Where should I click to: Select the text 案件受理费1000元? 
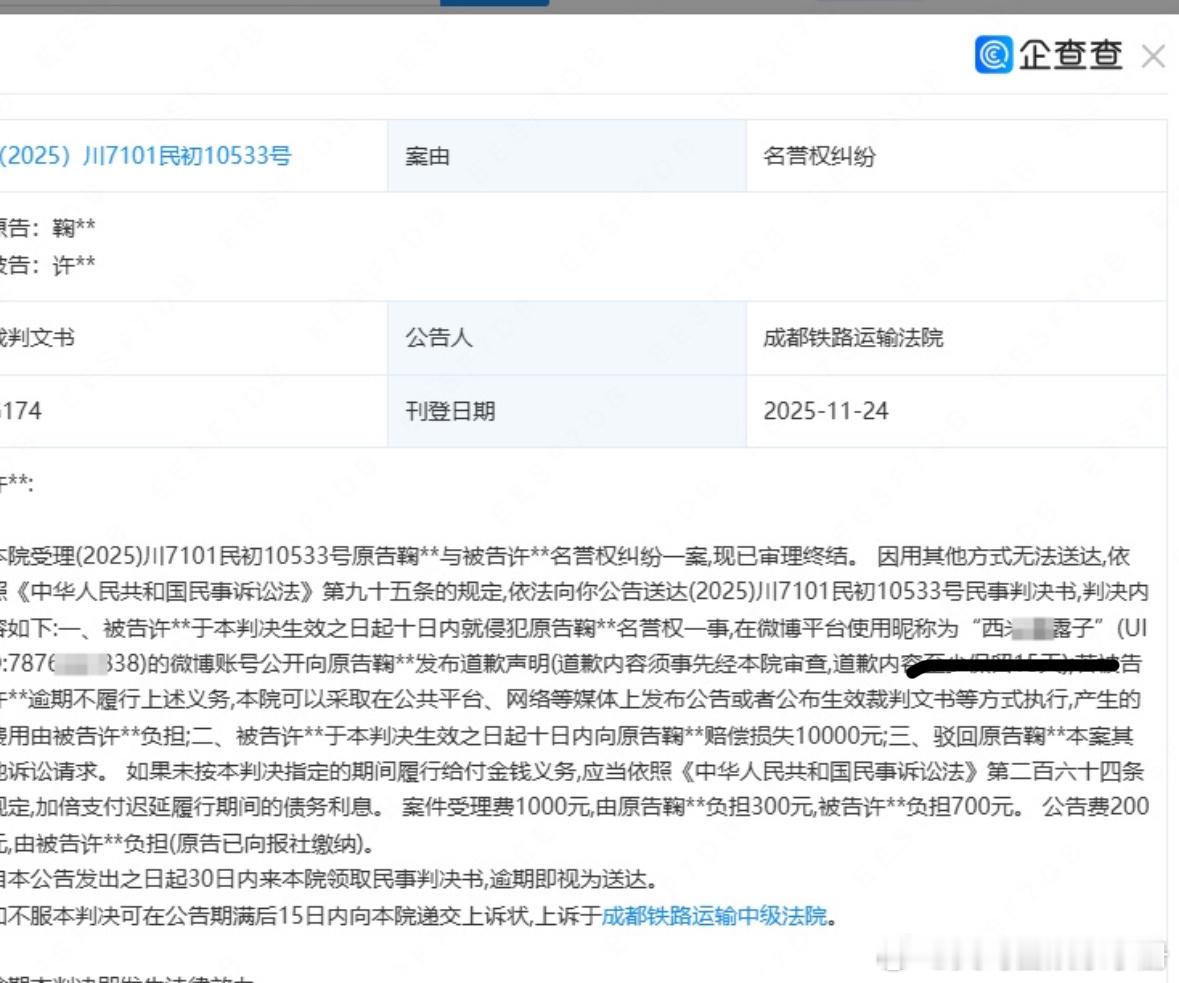pos(496,806)
